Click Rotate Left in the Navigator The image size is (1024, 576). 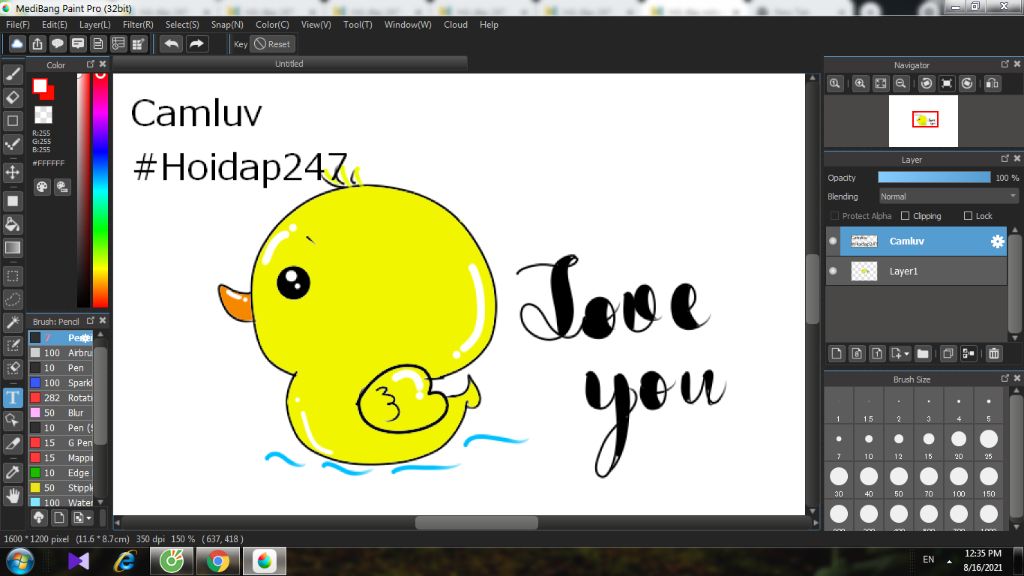[x=927, y=84]
